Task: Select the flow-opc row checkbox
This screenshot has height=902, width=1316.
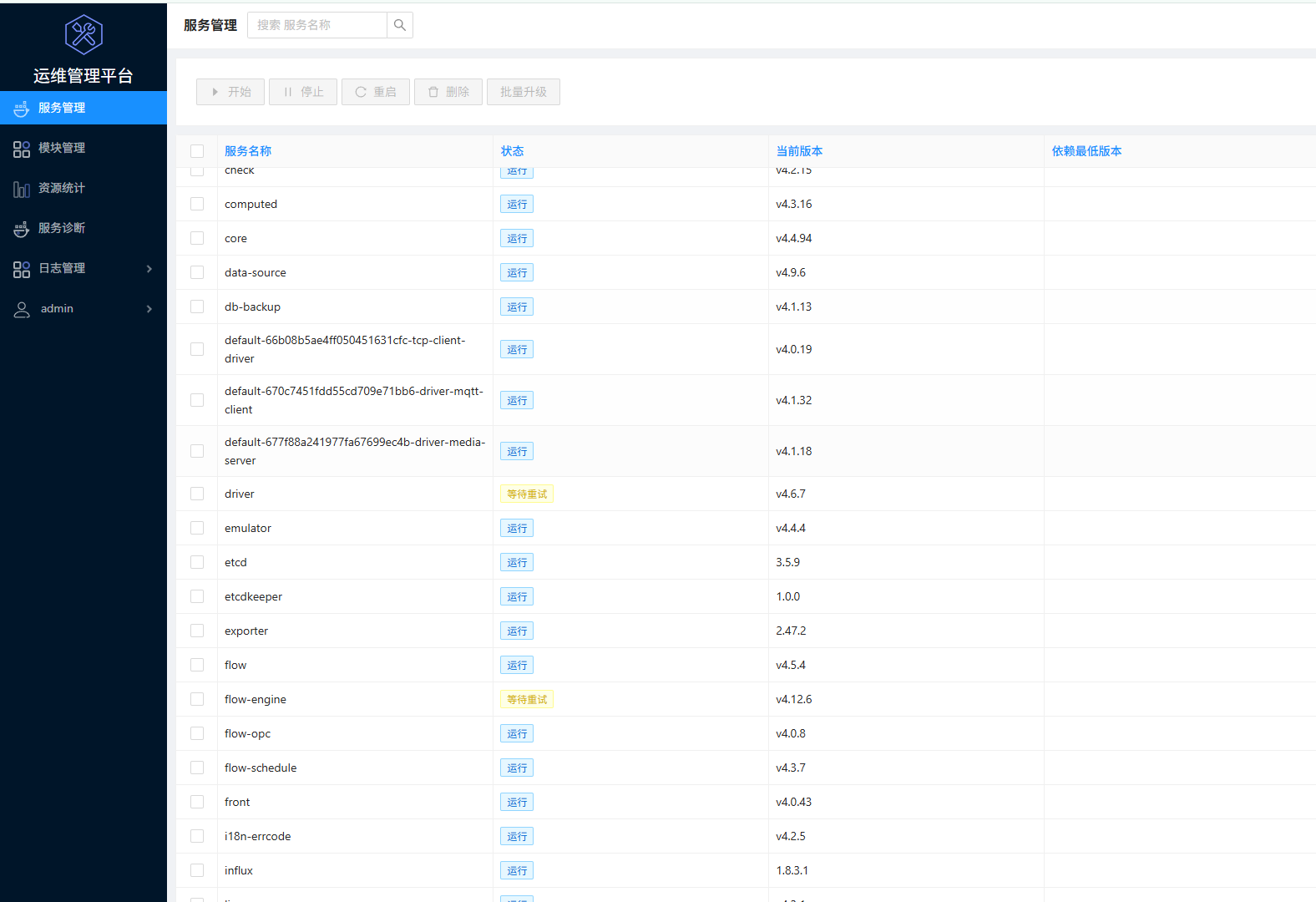Action: [197, 733]
